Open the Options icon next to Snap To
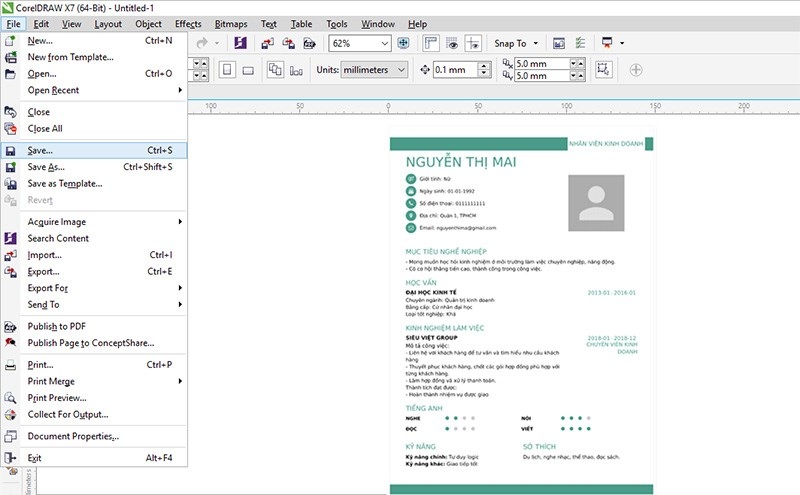The height and width of the screenshot is (495, 800). [558, 43]
